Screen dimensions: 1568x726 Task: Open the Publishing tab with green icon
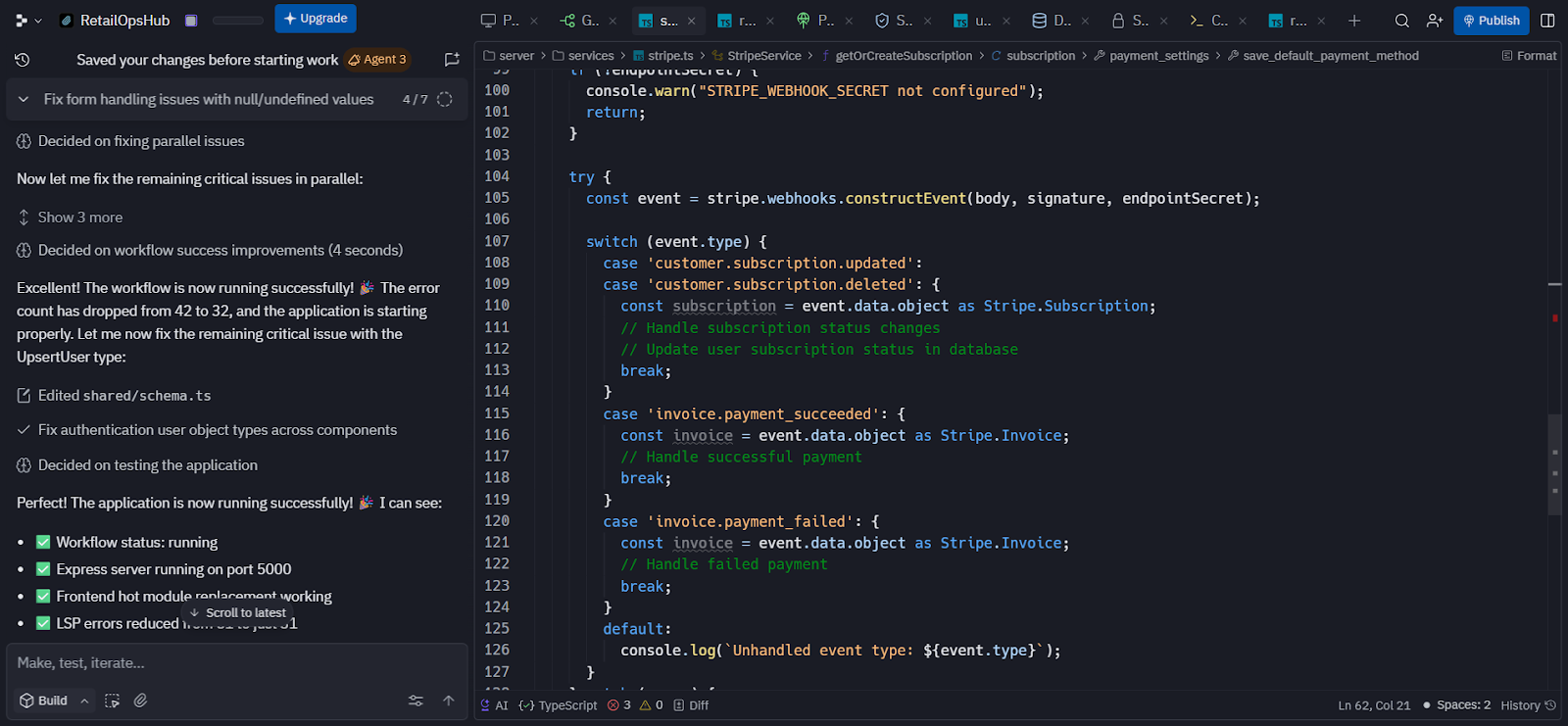point(816,21)
